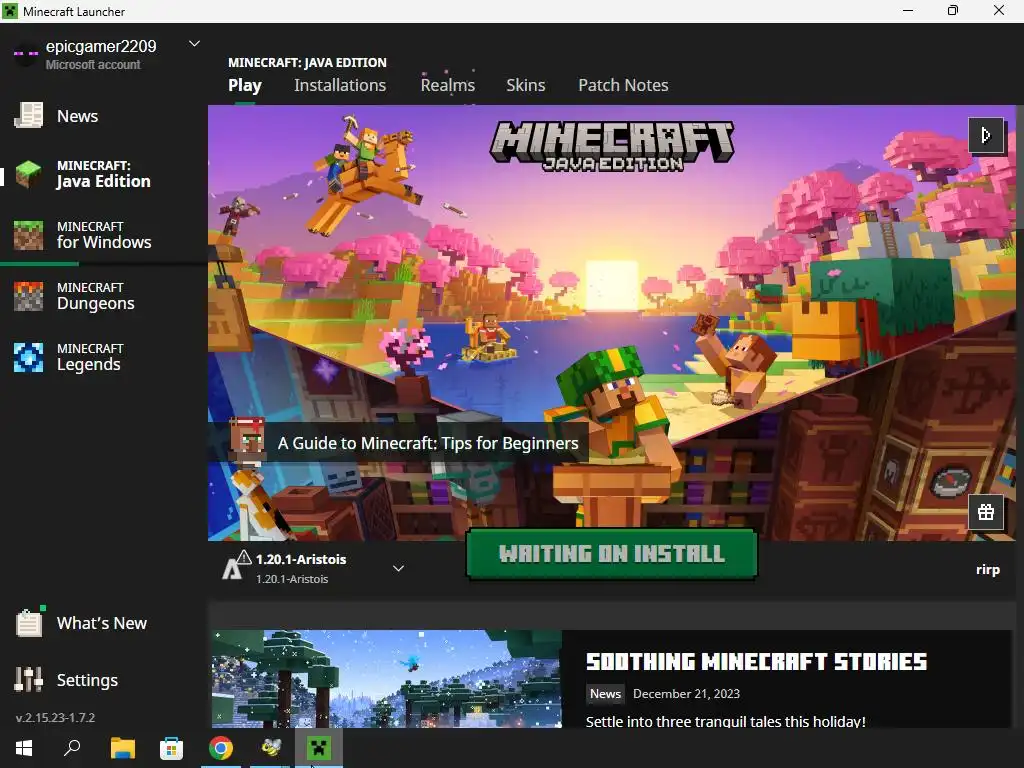Click the launcher version v.2.15.23-1.7.2 text
The height and width of the screenshot is (768, 1024).
click(56, 717)
